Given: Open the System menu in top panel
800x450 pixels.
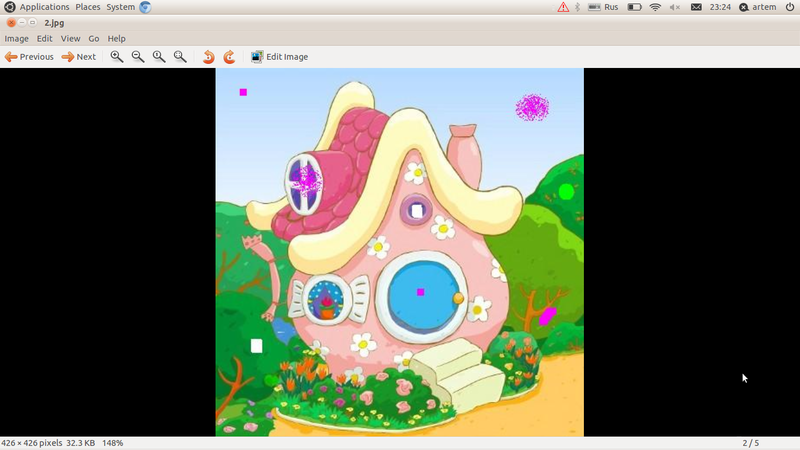Looking at the screenshot, I should coord(120,7).
